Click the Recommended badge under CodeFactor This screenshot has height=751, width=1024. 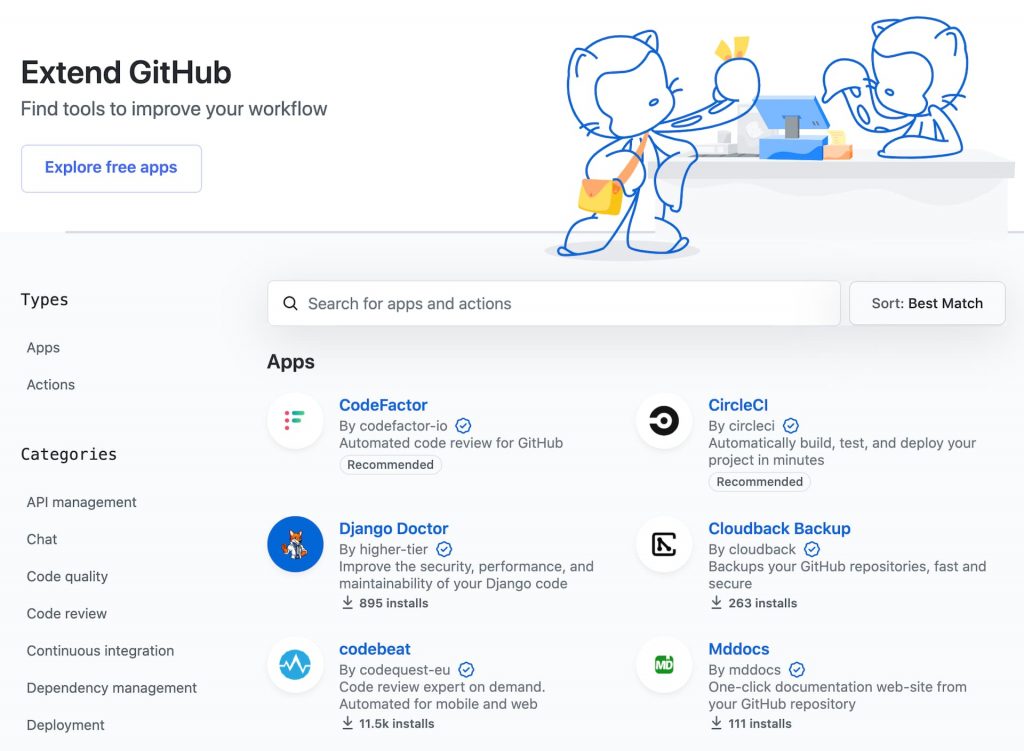click(391, 464)
